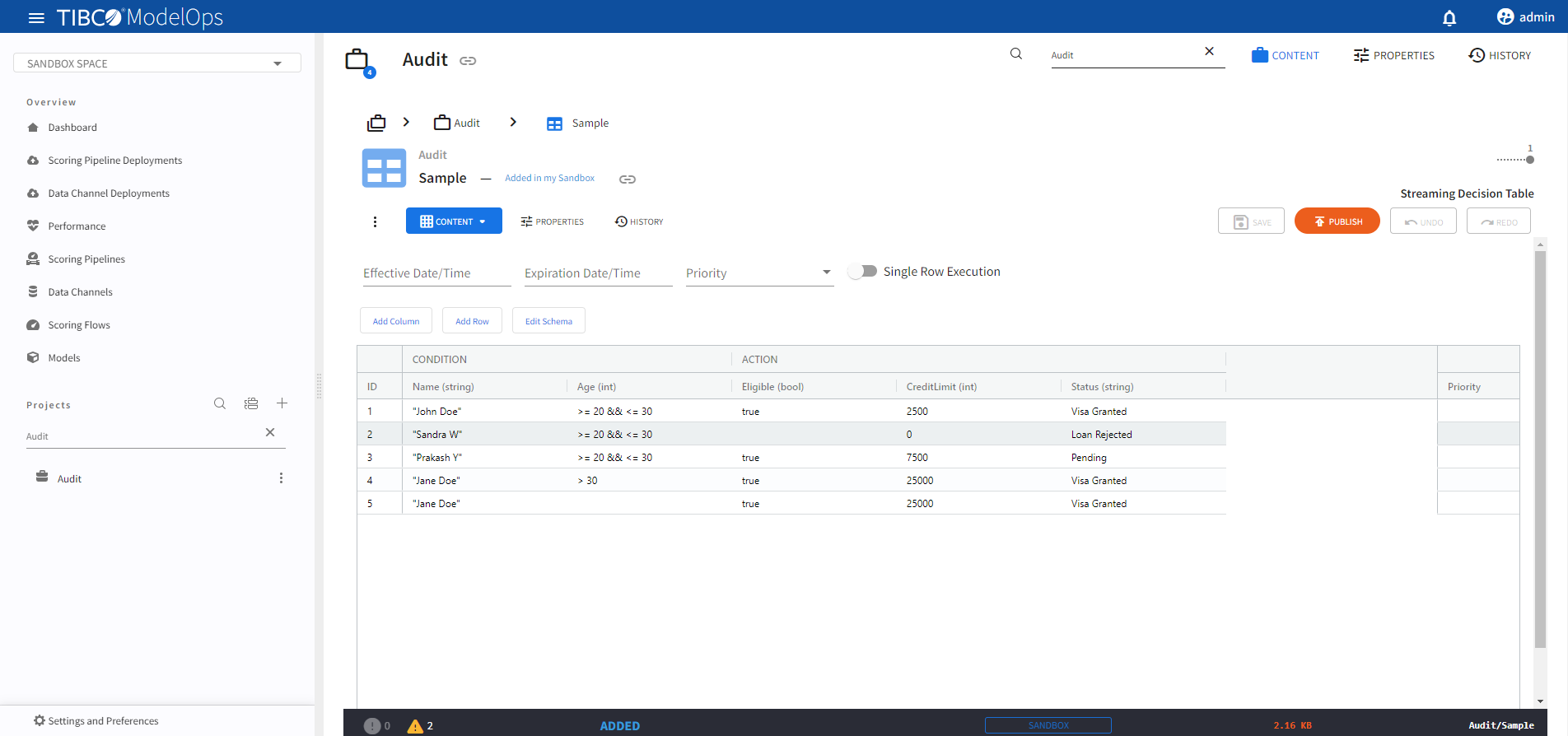Expand the Sandbox Space dropdown
Viewport: 1568px width, 736px height.
tap(278, 63)
